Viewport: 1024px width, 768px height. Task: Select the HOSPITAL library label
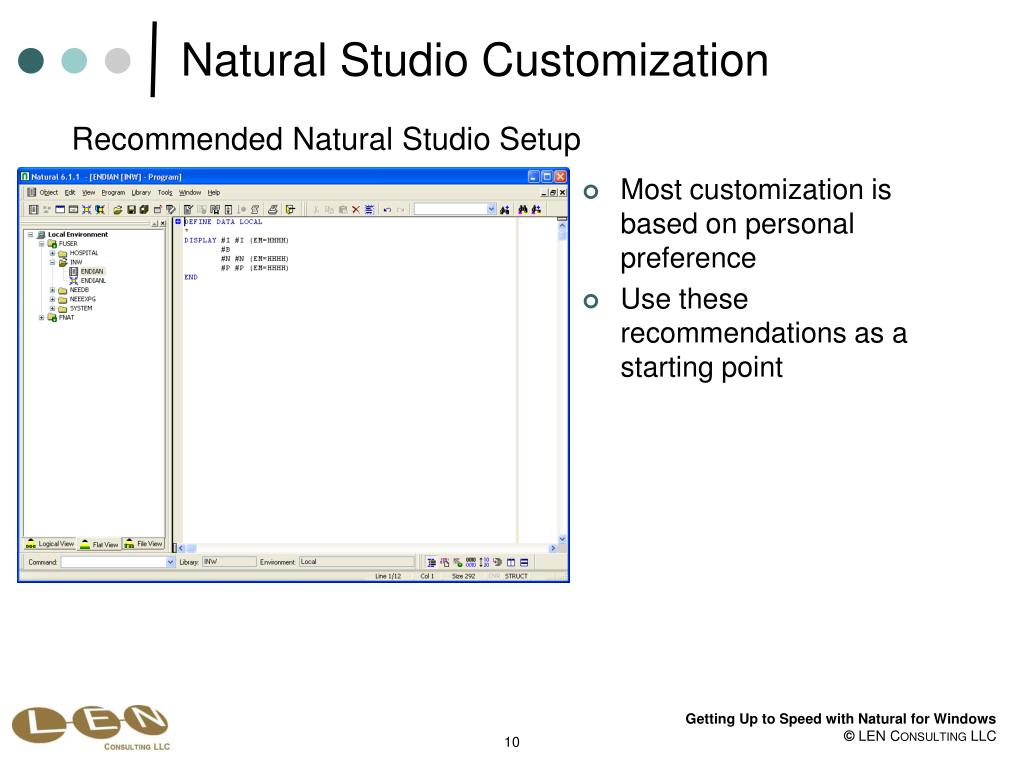click(x=84, y=253)
